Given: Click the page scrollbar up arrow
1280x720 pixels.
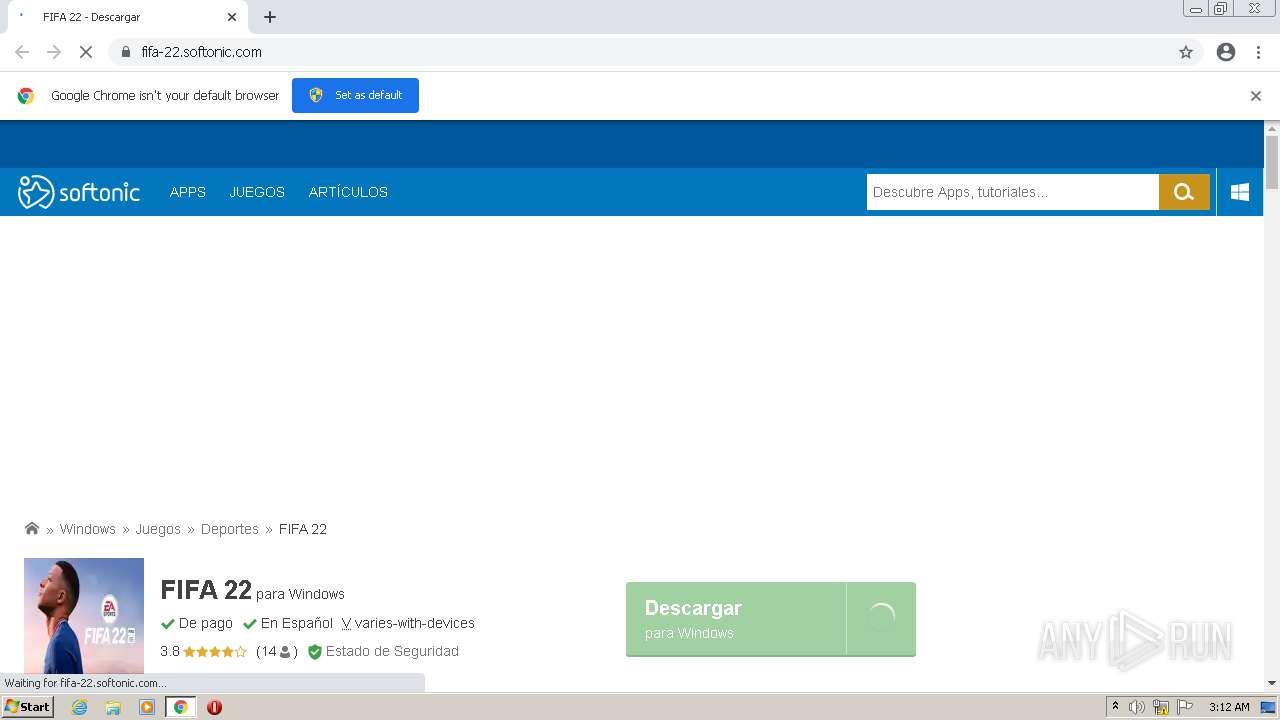Looking at the screenshot, I should (1272, 128).
